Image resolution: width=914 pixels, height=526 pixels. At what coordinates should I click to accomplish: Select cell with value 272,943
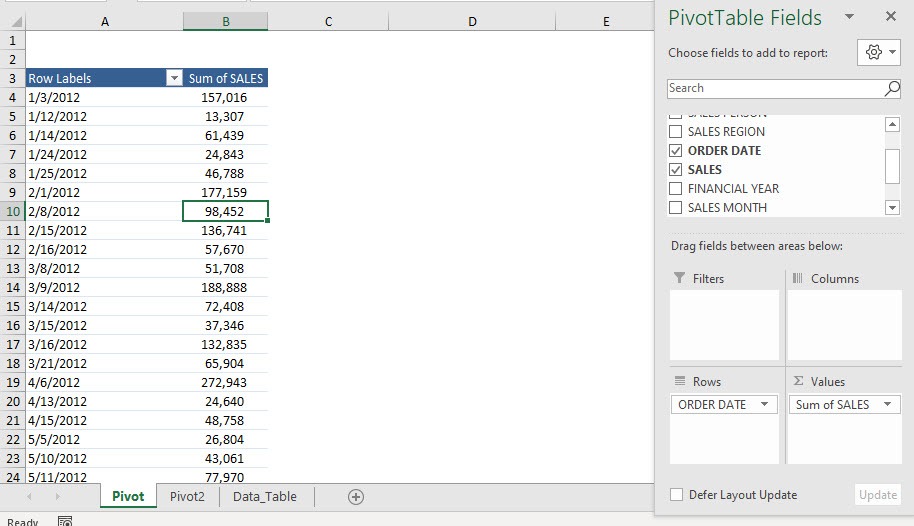pyautogui.click(x=226, y=383)
